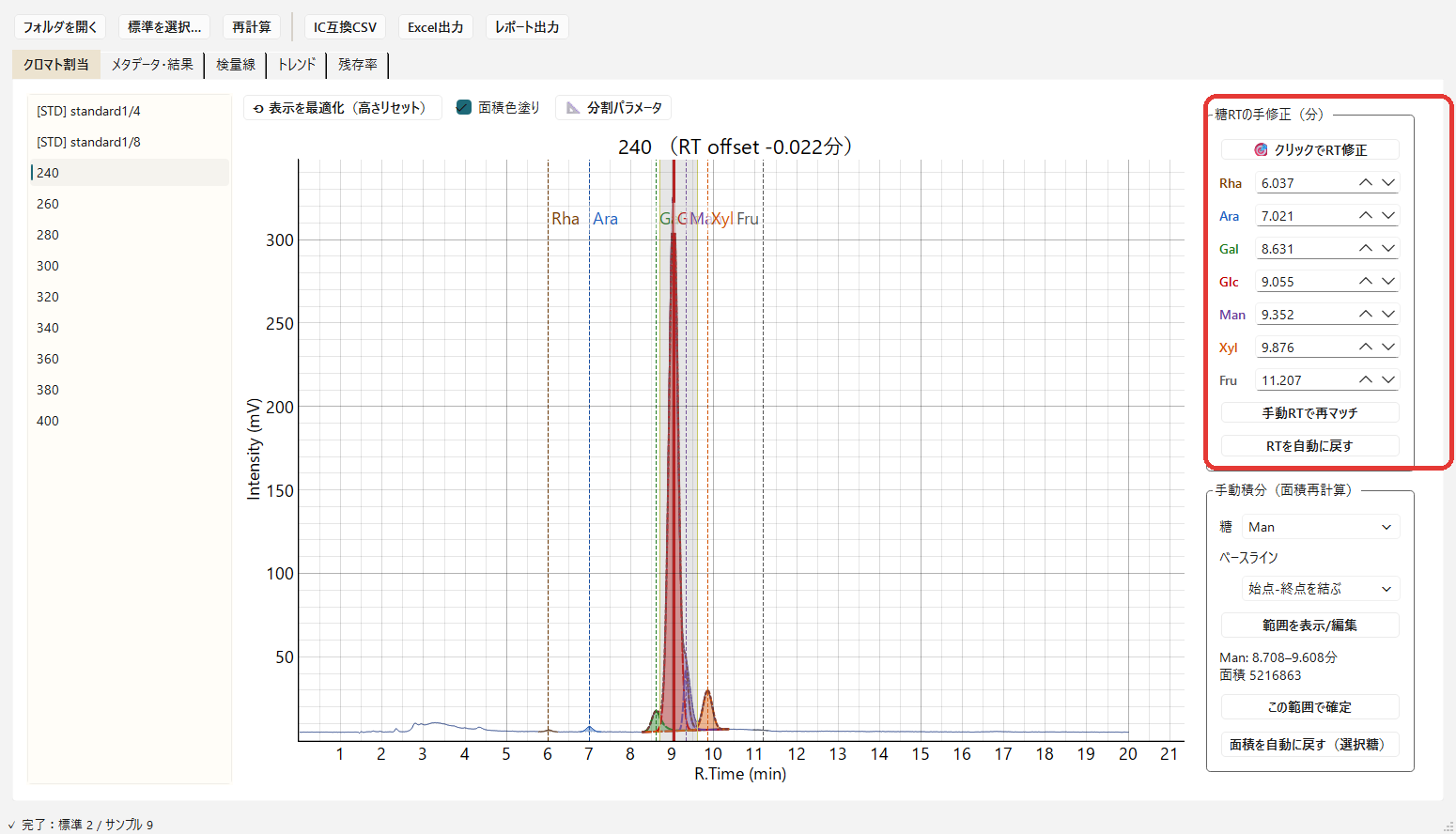Click the reset icon on 表示を最適化
The width and height of the screenshot is (1456, 834).
tap(258, 109)
